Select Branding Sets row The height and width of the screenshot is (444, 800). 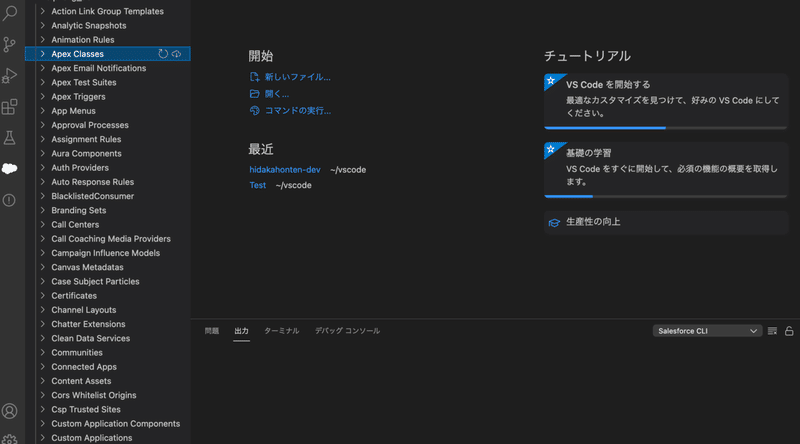tap(108, 210)
